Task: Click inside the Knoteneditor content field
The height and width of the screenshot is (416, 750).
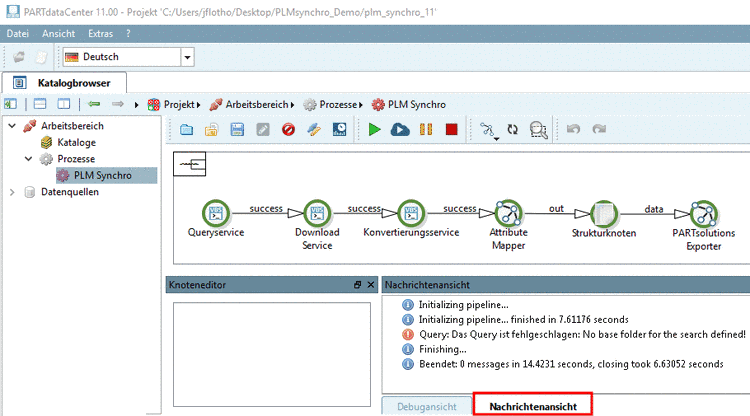Action: coord(272,354)
